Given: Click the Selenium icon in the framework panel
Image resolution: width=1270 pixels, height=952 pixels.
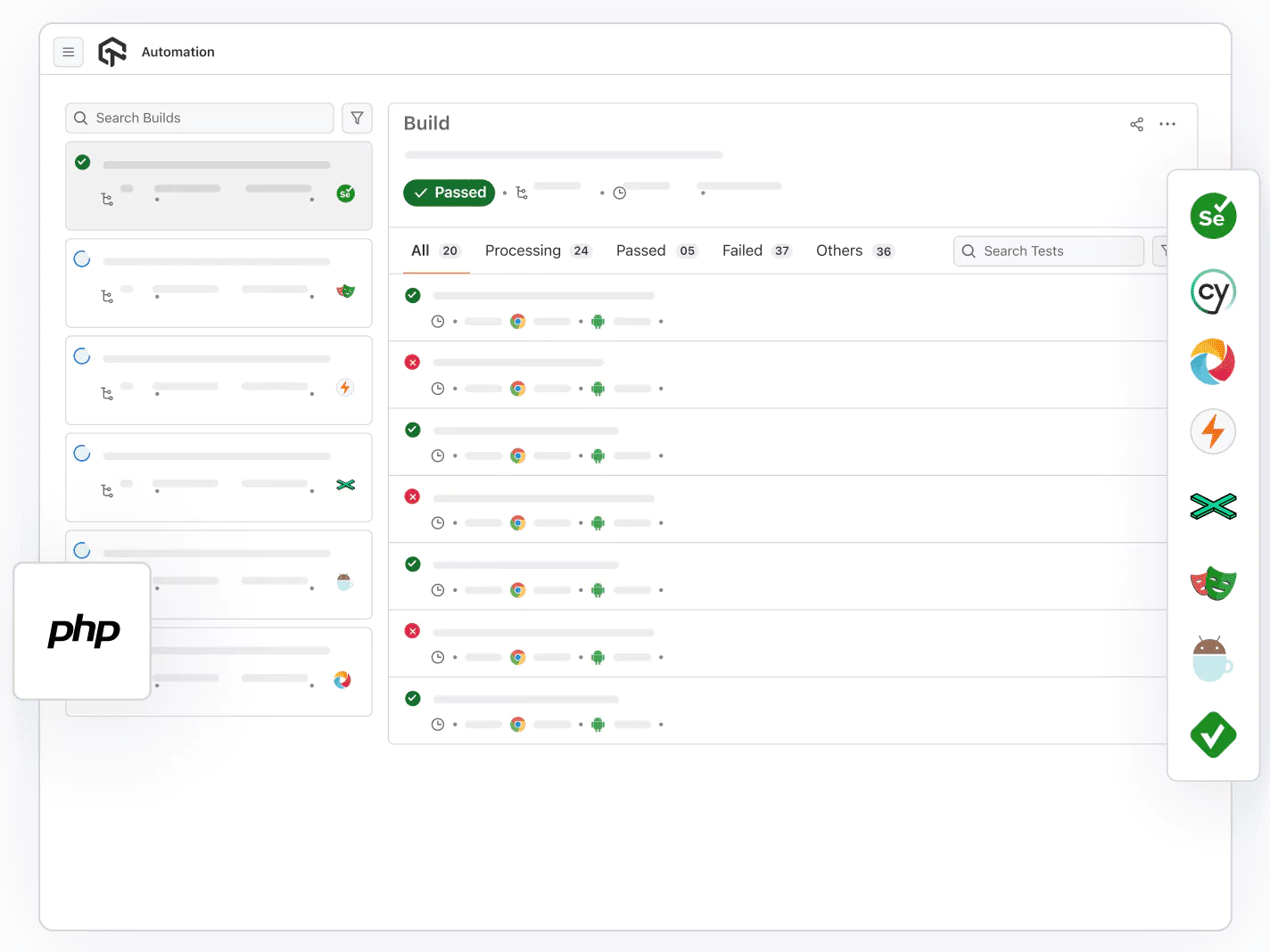Looking at the screenshot, I should tap(1213, 216).
